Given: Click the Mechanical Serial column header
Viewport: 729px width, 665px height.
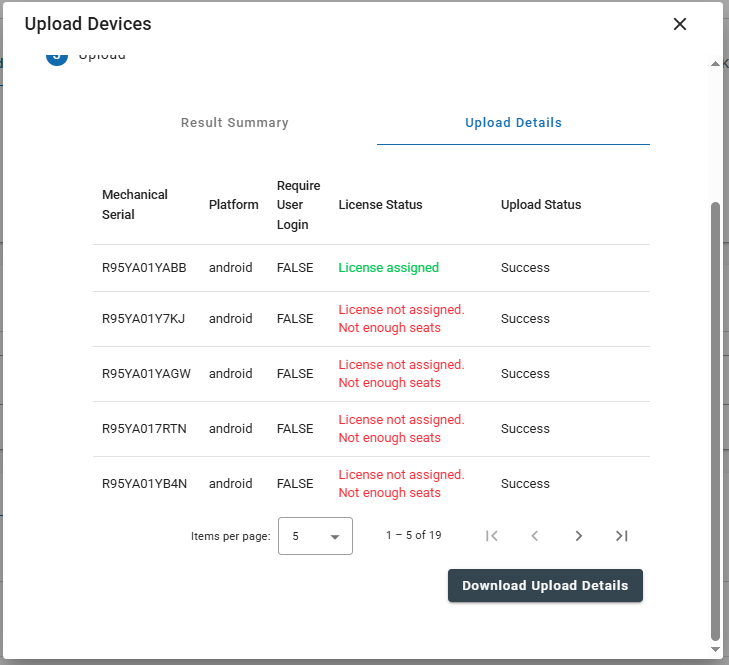Looking at the screenshot, I should tap(135, 205).
